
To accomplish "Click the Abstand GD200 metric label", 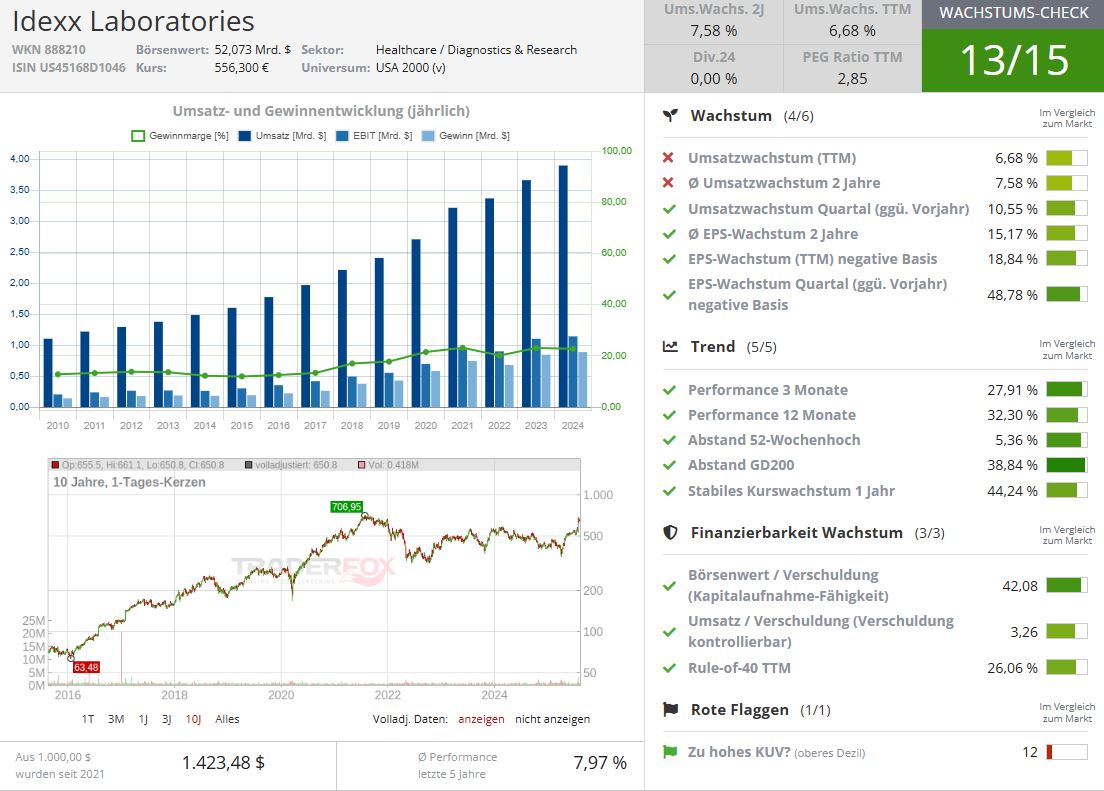I will 741,465.
